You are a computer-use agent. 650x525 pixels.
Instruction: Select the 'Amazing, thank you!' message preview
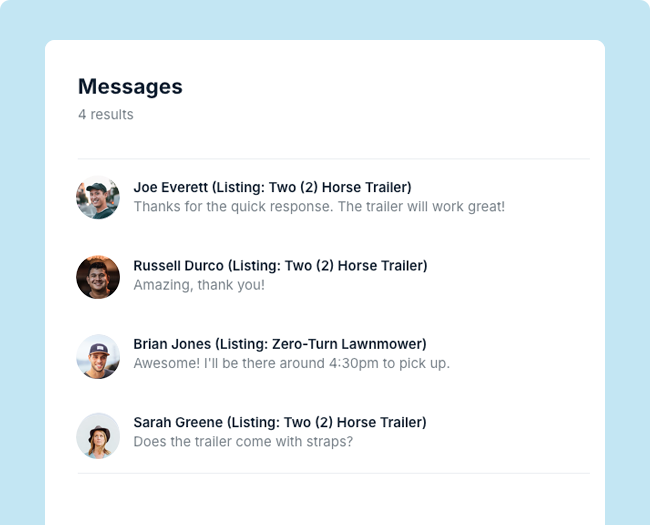[199, 285]
